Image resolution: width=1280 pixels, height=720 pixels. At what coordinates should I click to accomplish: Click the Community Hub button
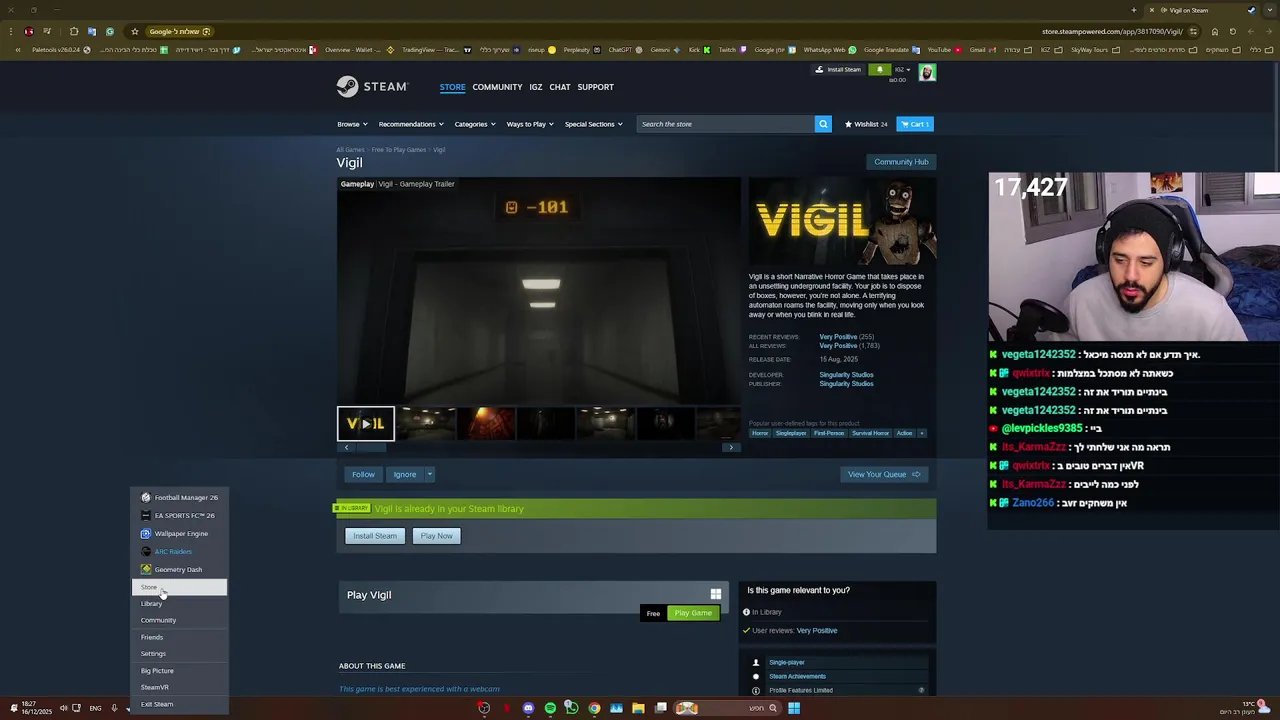pos(901,162)
